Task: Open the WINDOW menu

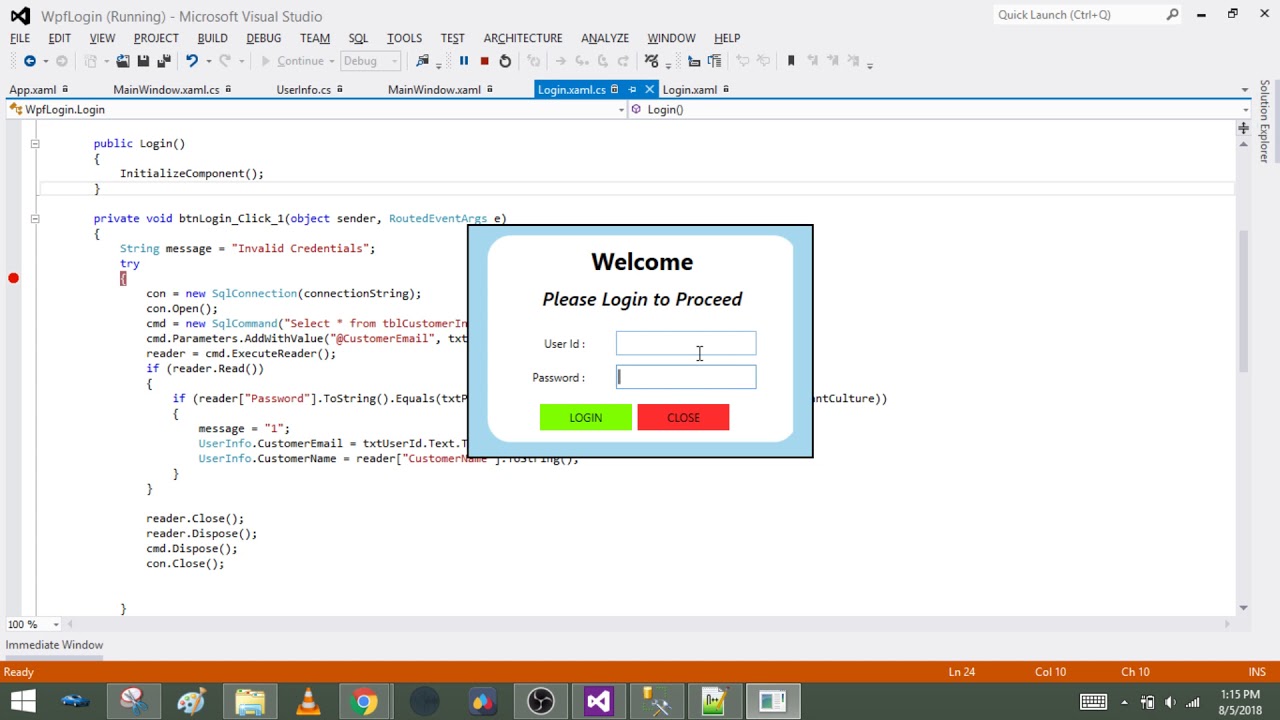Action: click(x=671, y=38)
